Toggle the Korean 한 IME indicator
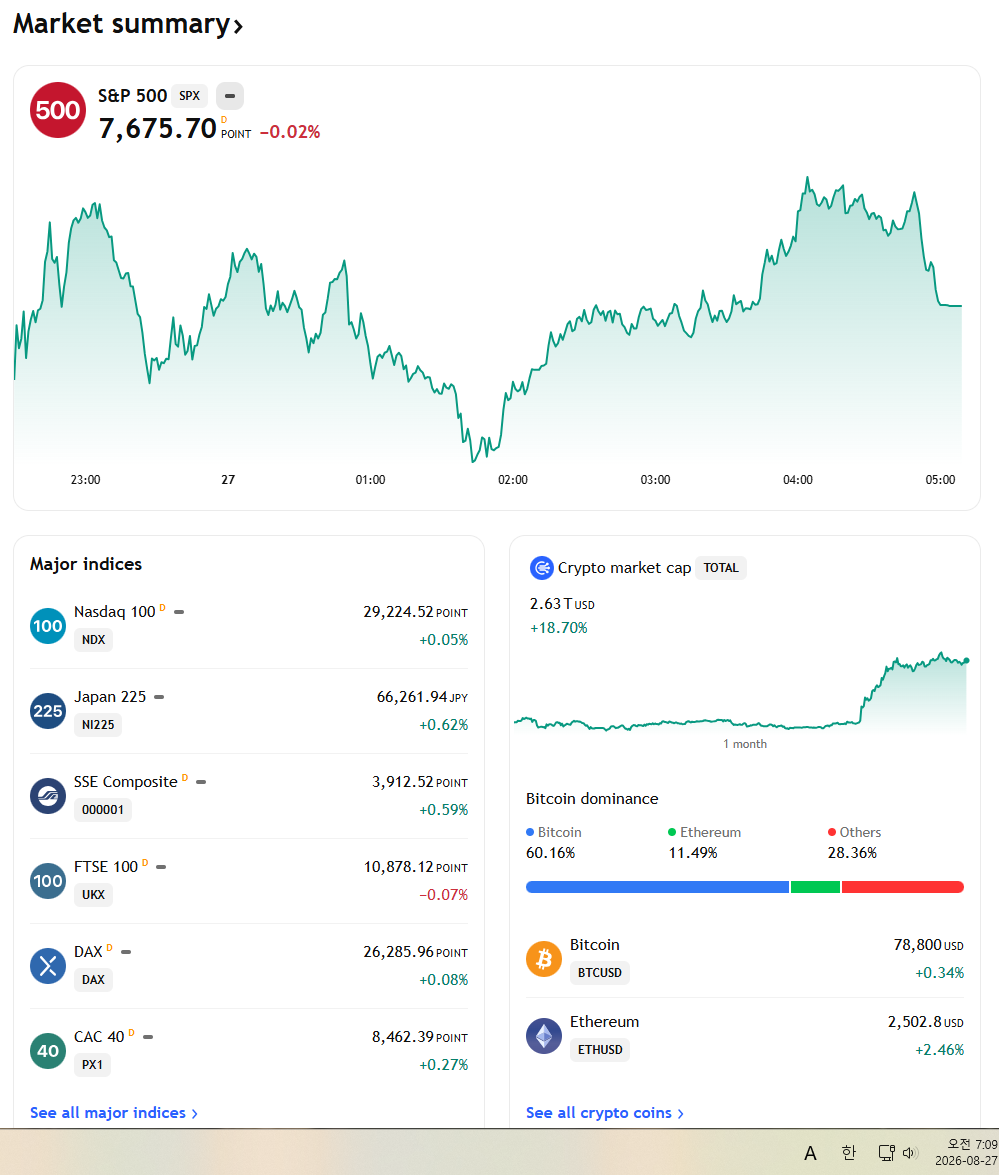Viewport: 999px width, 1175px height. point(848,1153)
